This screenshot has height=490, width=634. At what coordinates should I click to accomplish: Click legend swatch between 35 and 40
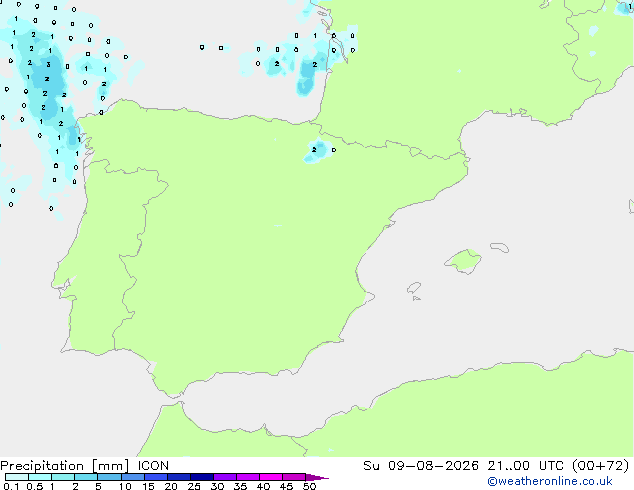coord(247,477)
